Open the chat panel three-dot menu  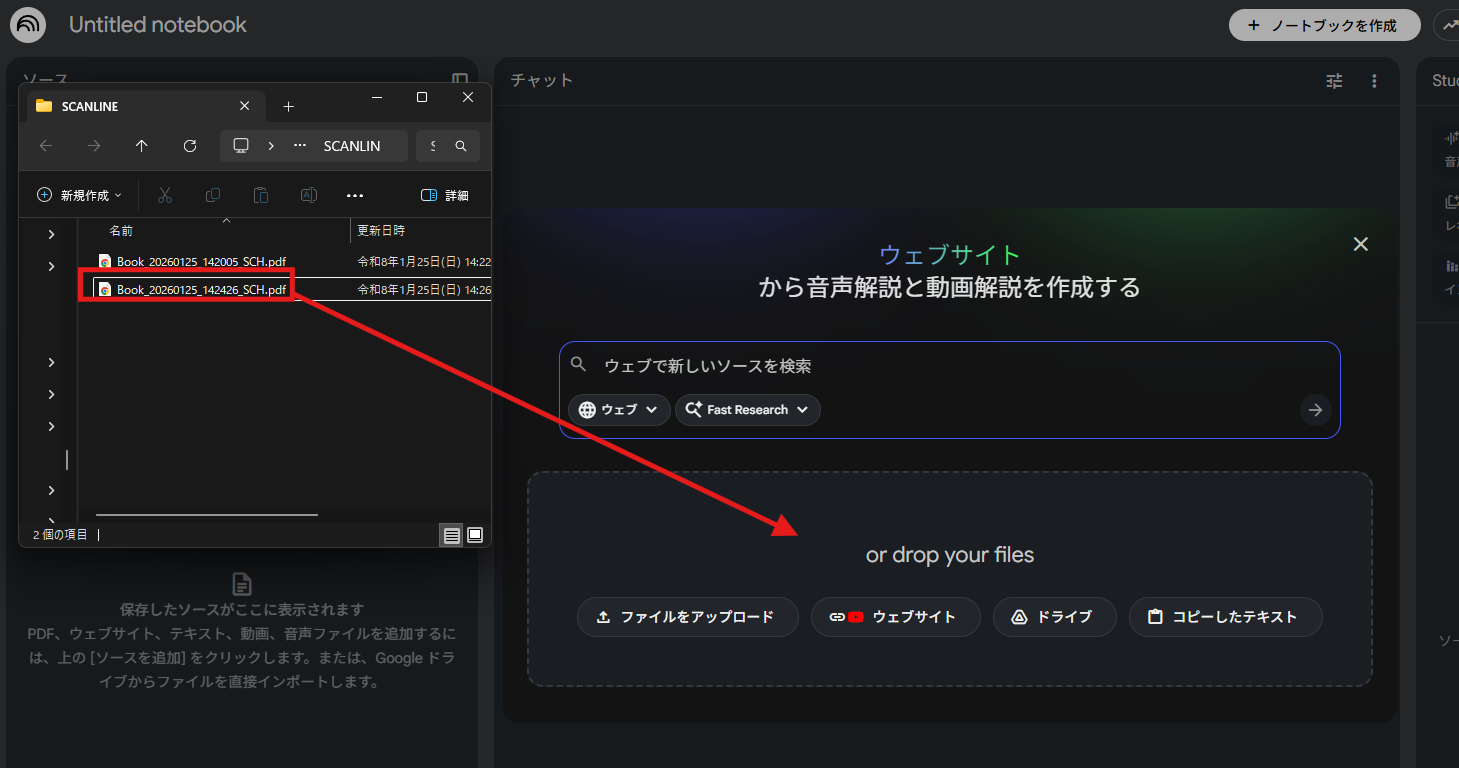pyautogui.click(x=1374, y=81)
